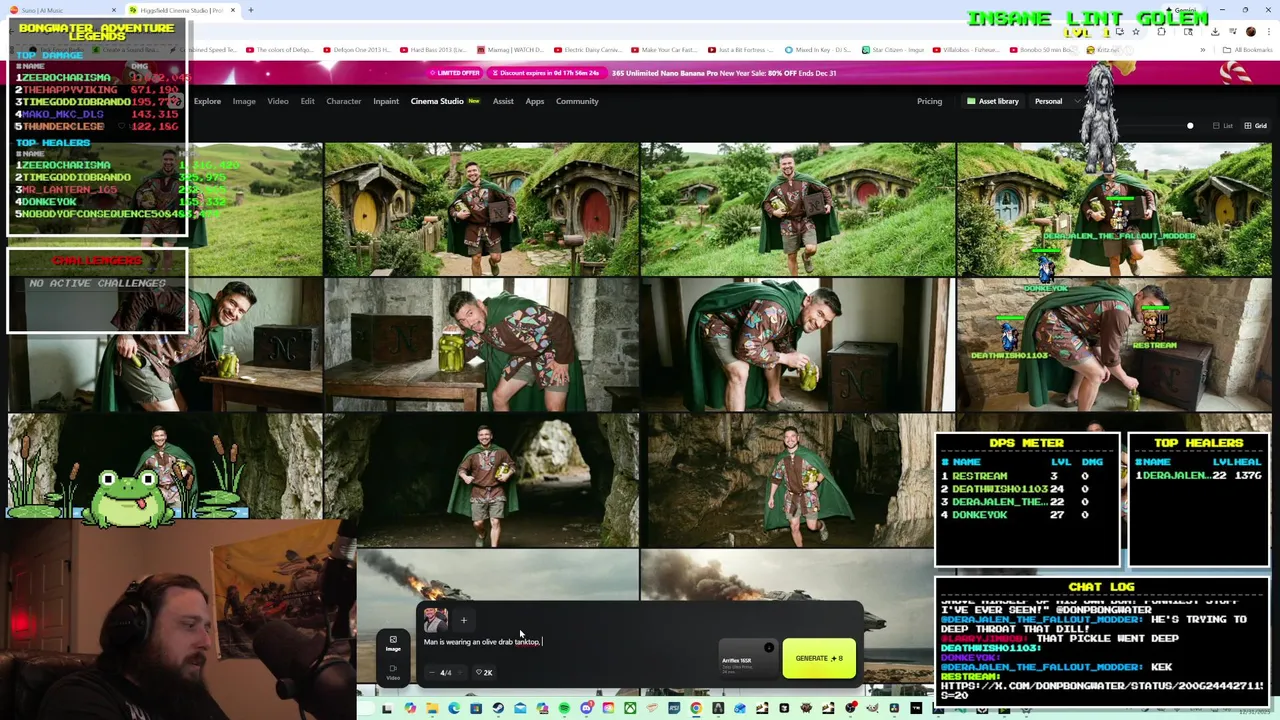The width and height of the screenshot is (1280, 720).
Task: Open Chrome from taskbar
Action: 696,708
